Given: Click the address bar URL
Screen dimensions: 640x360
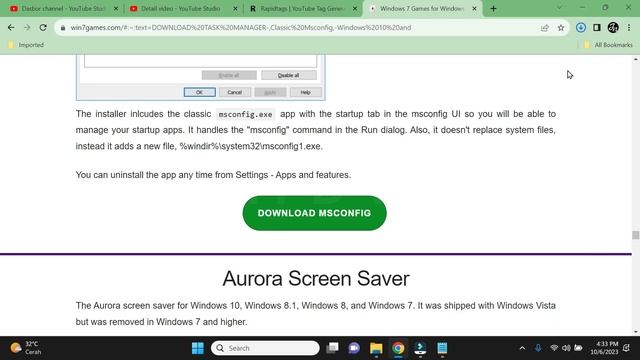Looking at the screenshot, I should click(x=241, y=28).
